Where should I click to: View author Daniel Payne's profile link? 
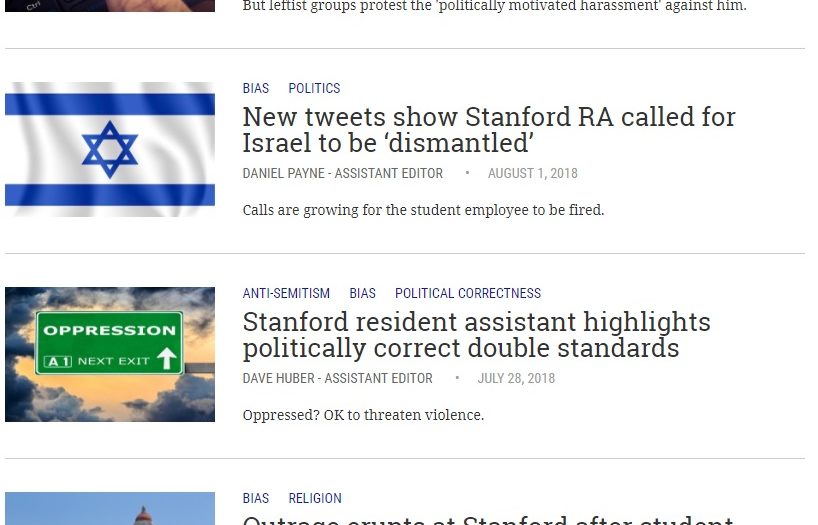(x=342, y=173)
